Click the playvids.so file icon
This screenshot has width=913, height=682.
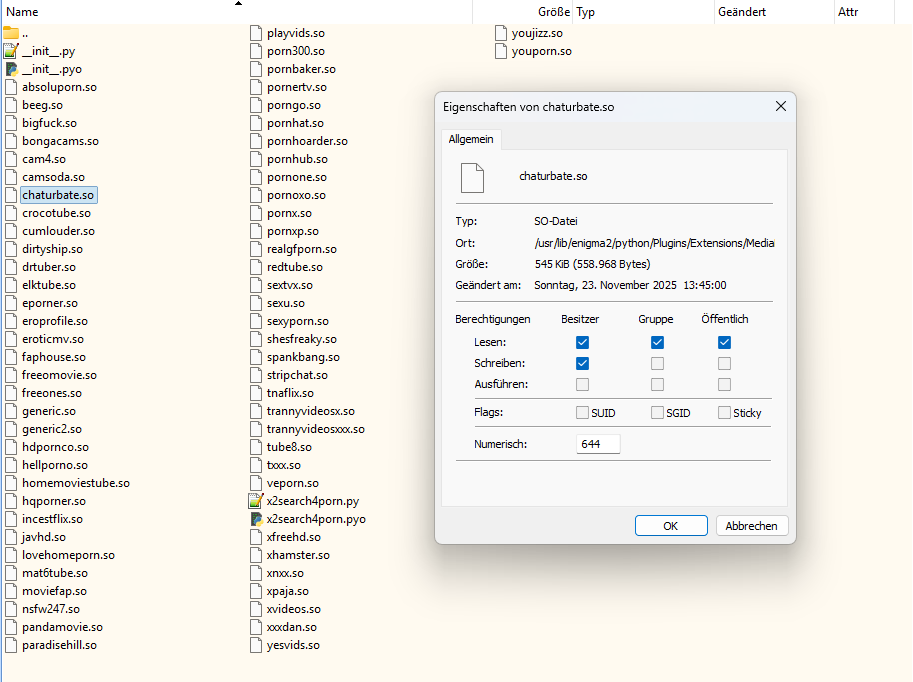(256, 33)
